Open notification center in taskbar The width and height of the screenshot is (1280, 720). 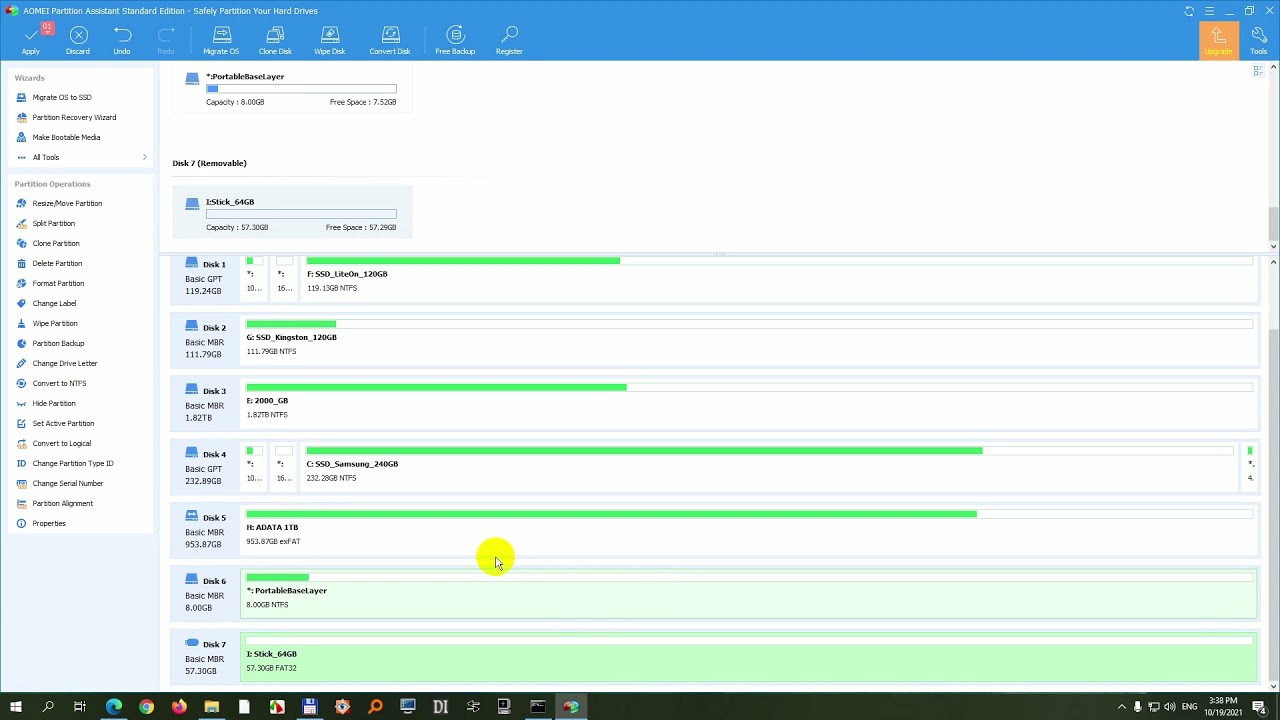coord(1260,707)
